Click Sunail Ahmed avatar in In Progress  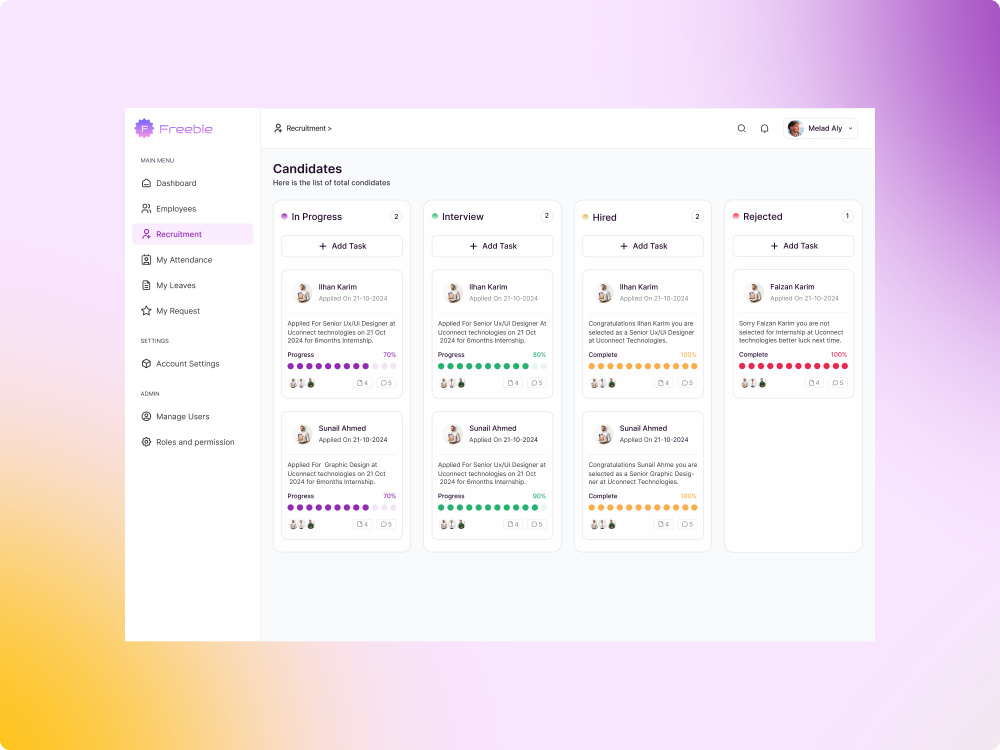[x=303, y=434]
